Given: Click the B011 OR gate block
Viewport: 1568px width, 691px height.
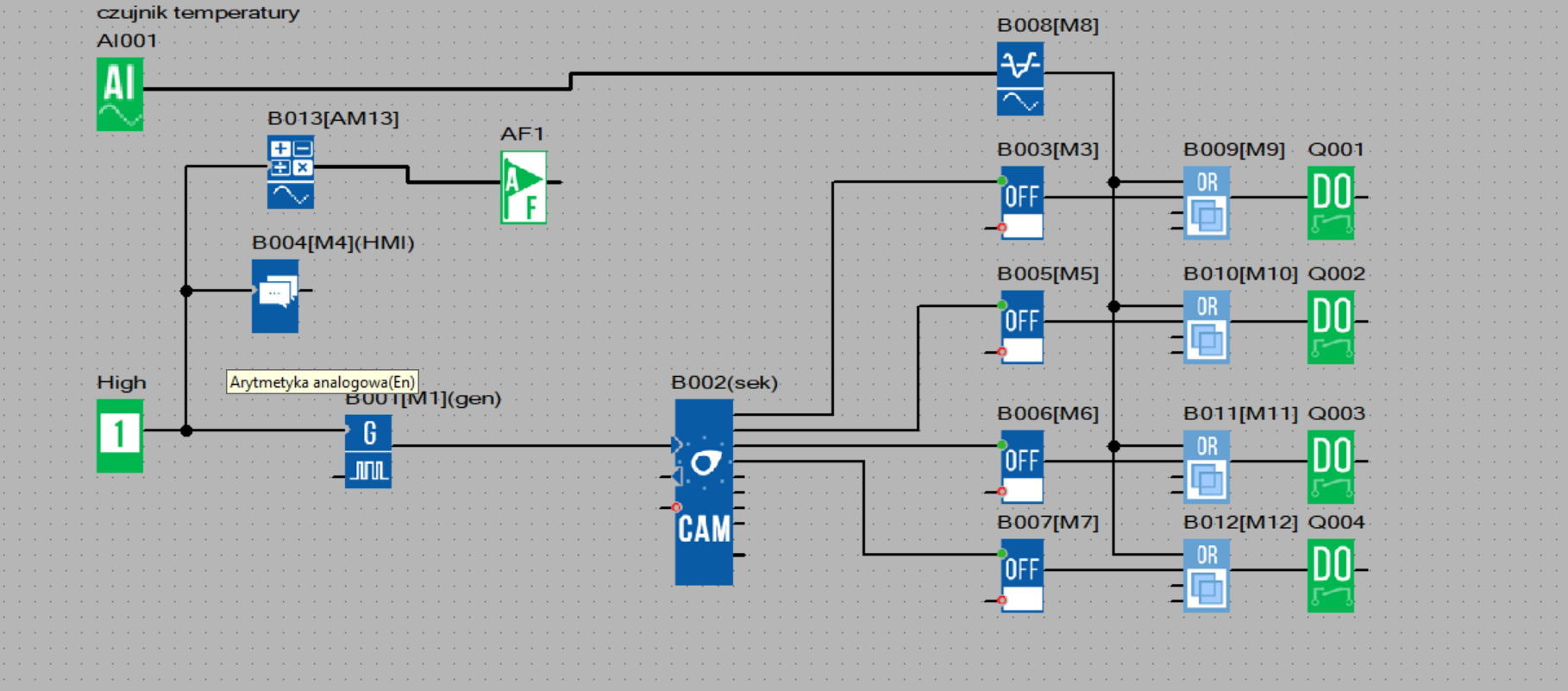Looking at the screenshot, I should point(1207,467).
